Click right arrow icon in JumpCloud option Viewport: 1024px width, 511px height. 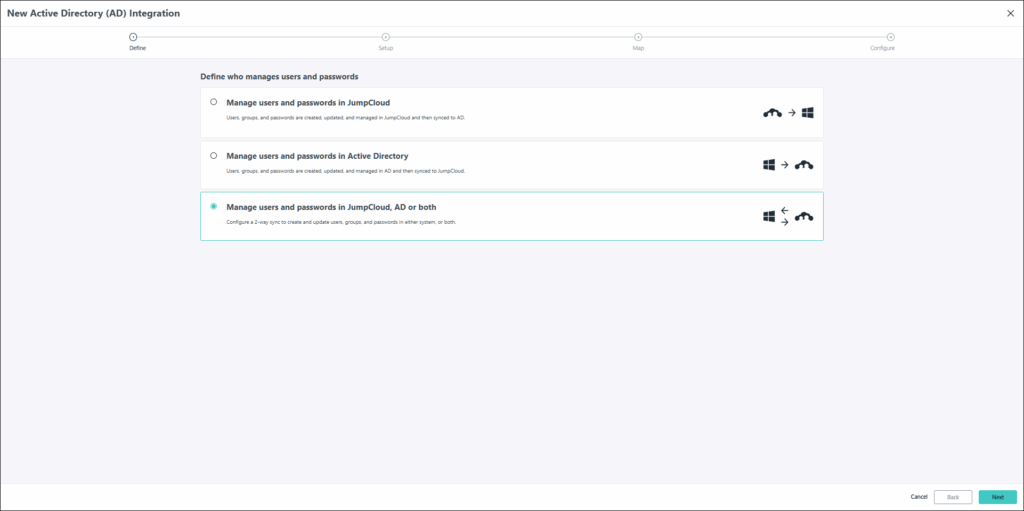tap(792, 112)
